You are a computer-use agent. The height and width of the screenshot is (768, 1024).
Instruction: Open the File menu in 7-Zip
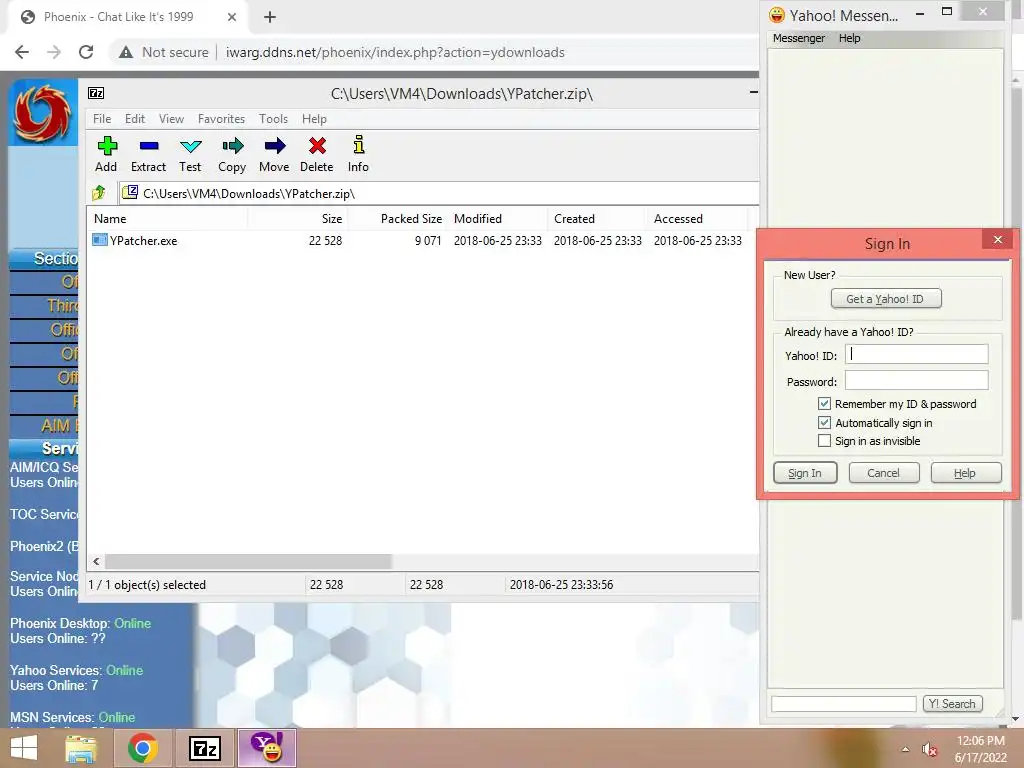click(x=102, y=119)
